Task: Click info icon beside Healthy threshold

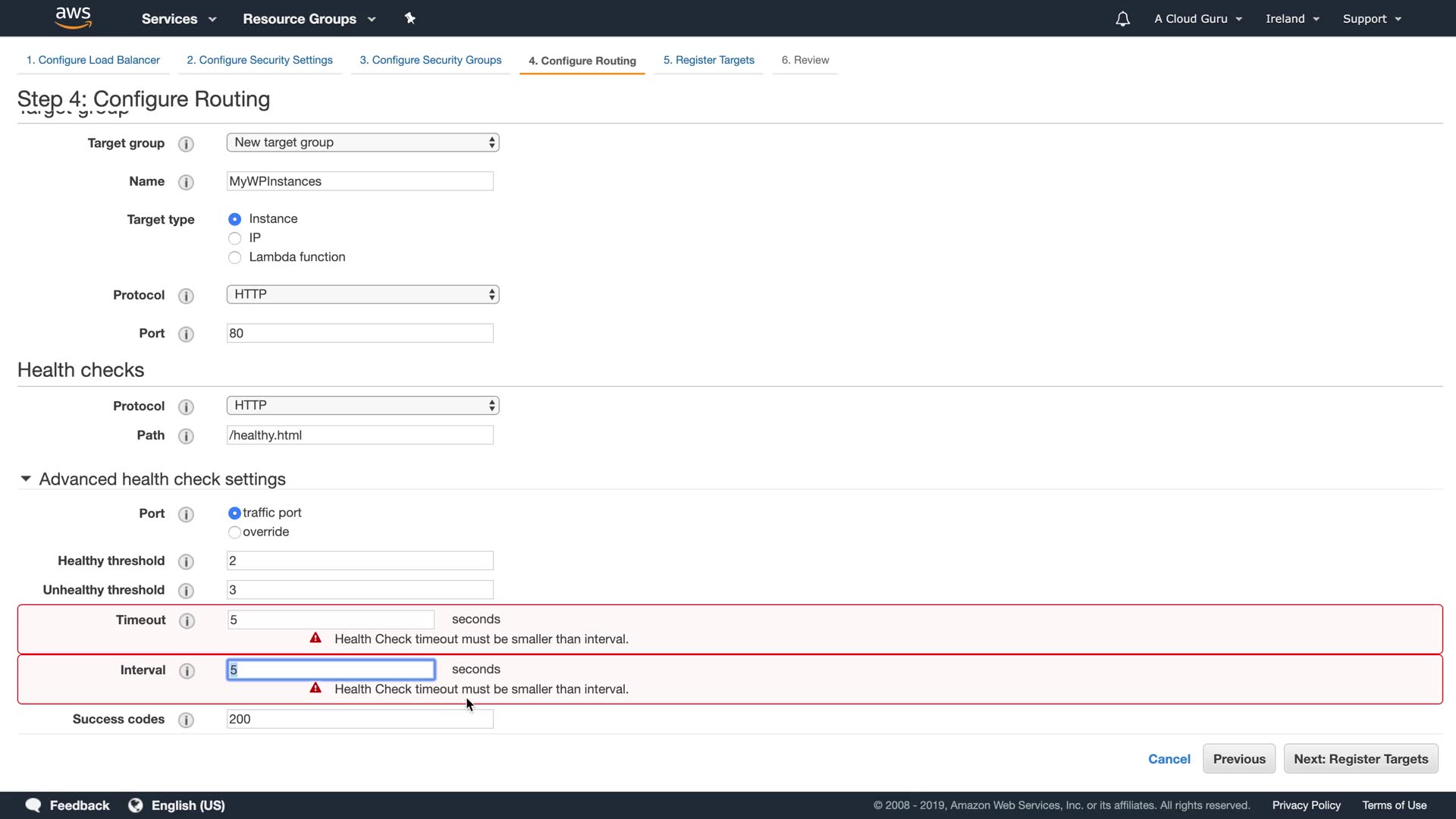Action: 186,562
